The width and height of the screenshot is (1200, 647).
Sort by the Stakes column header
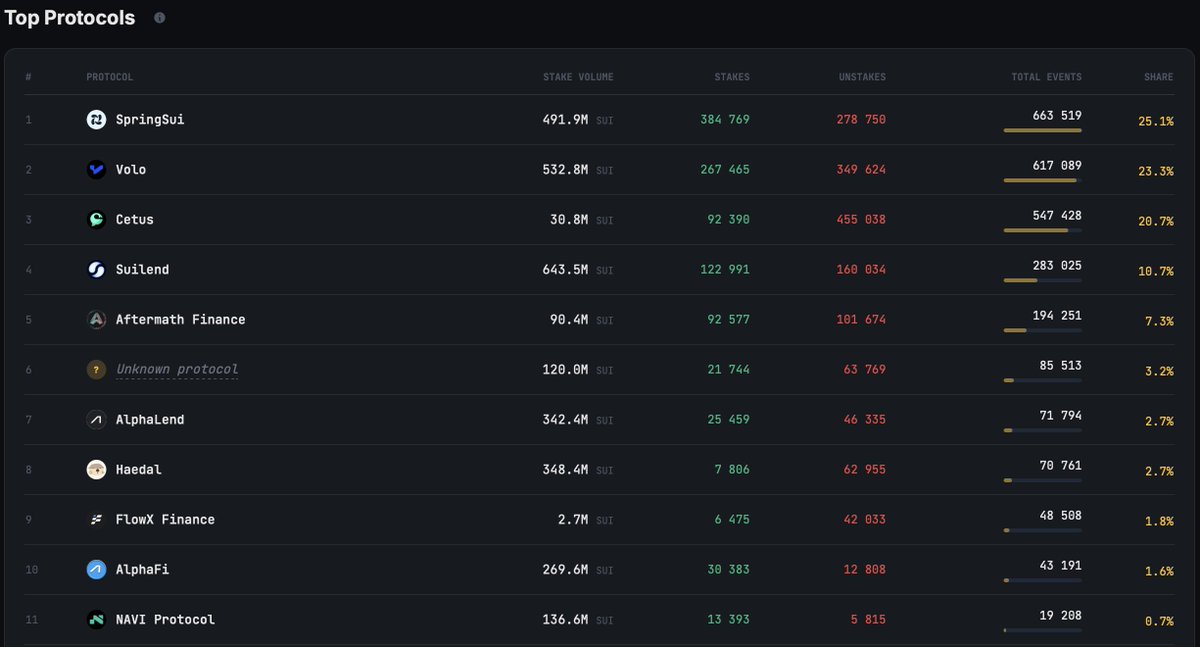(732, 77)
